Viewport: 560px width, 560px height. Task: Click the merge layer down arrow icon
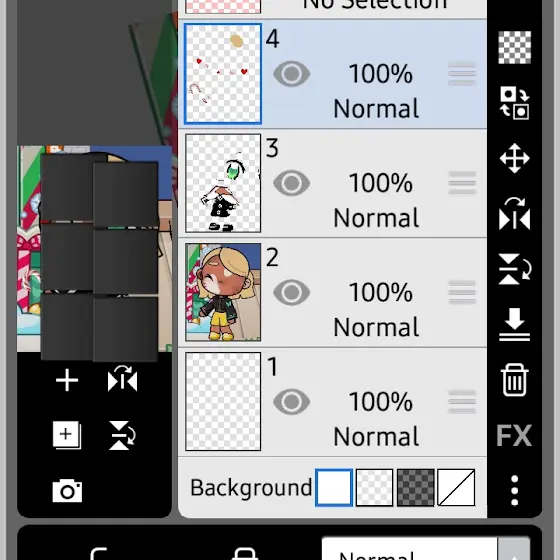click(x=514, y=324)
